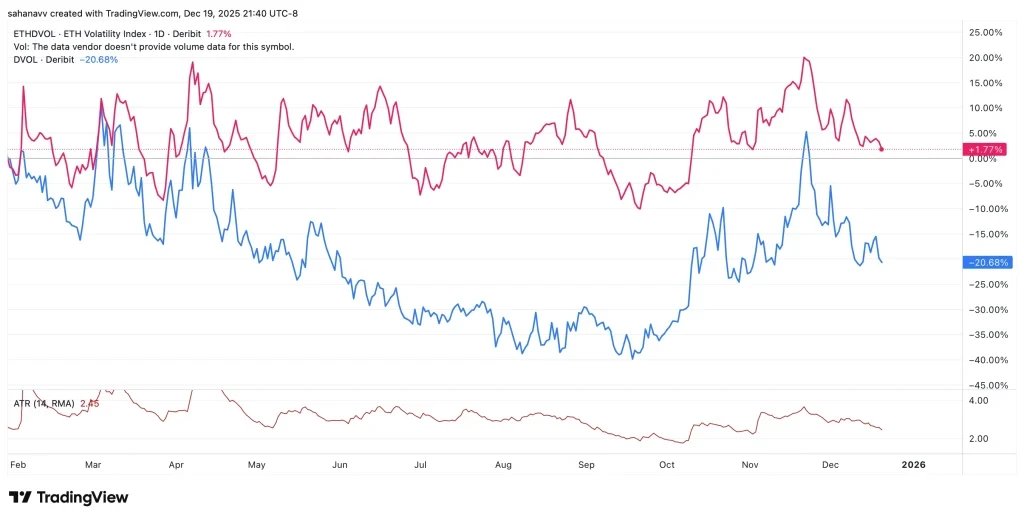Click the 2.00 ATR axis label

tap(980, 438)
